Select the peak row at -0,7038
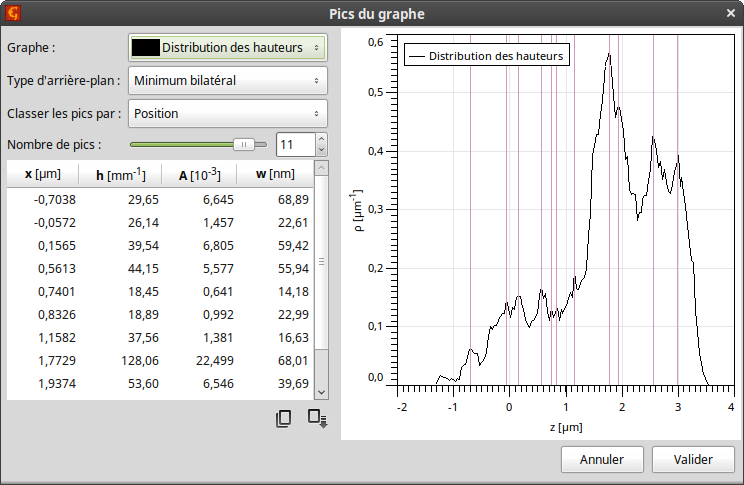The height and width of the screenshot is (485, 744). pyautogui.click(x=160, y=200)
